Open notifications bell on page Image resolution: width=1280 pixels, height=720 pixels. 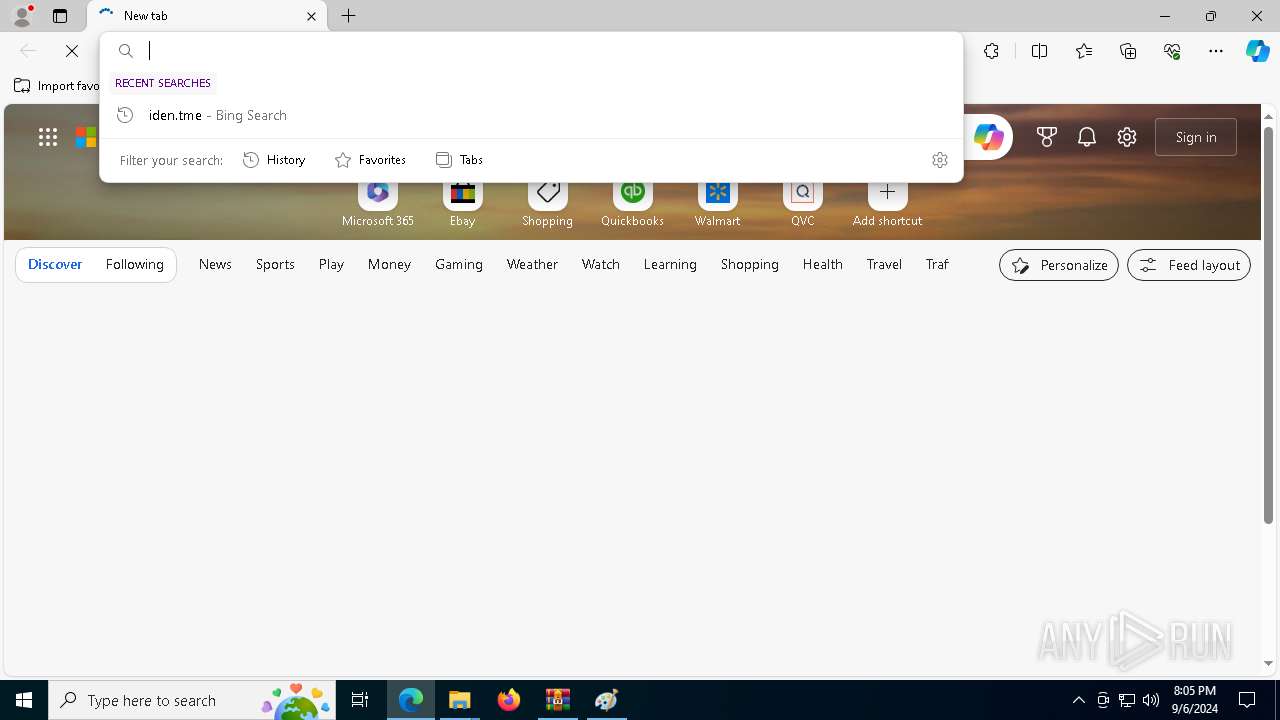(x=1087, y=137)
